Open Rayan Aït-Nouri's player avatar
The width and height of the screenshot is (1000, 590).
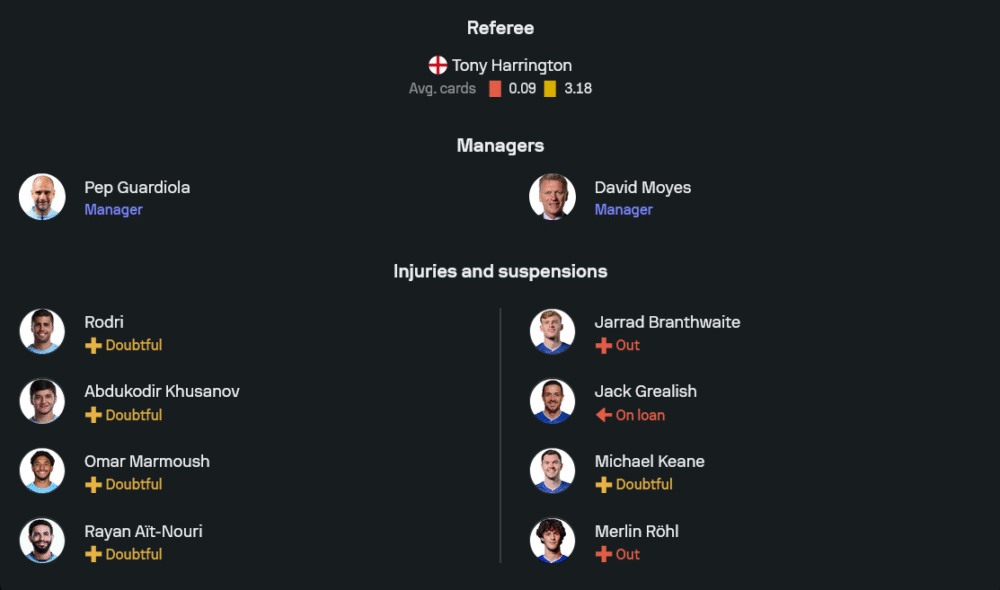[x=42, y=541]
